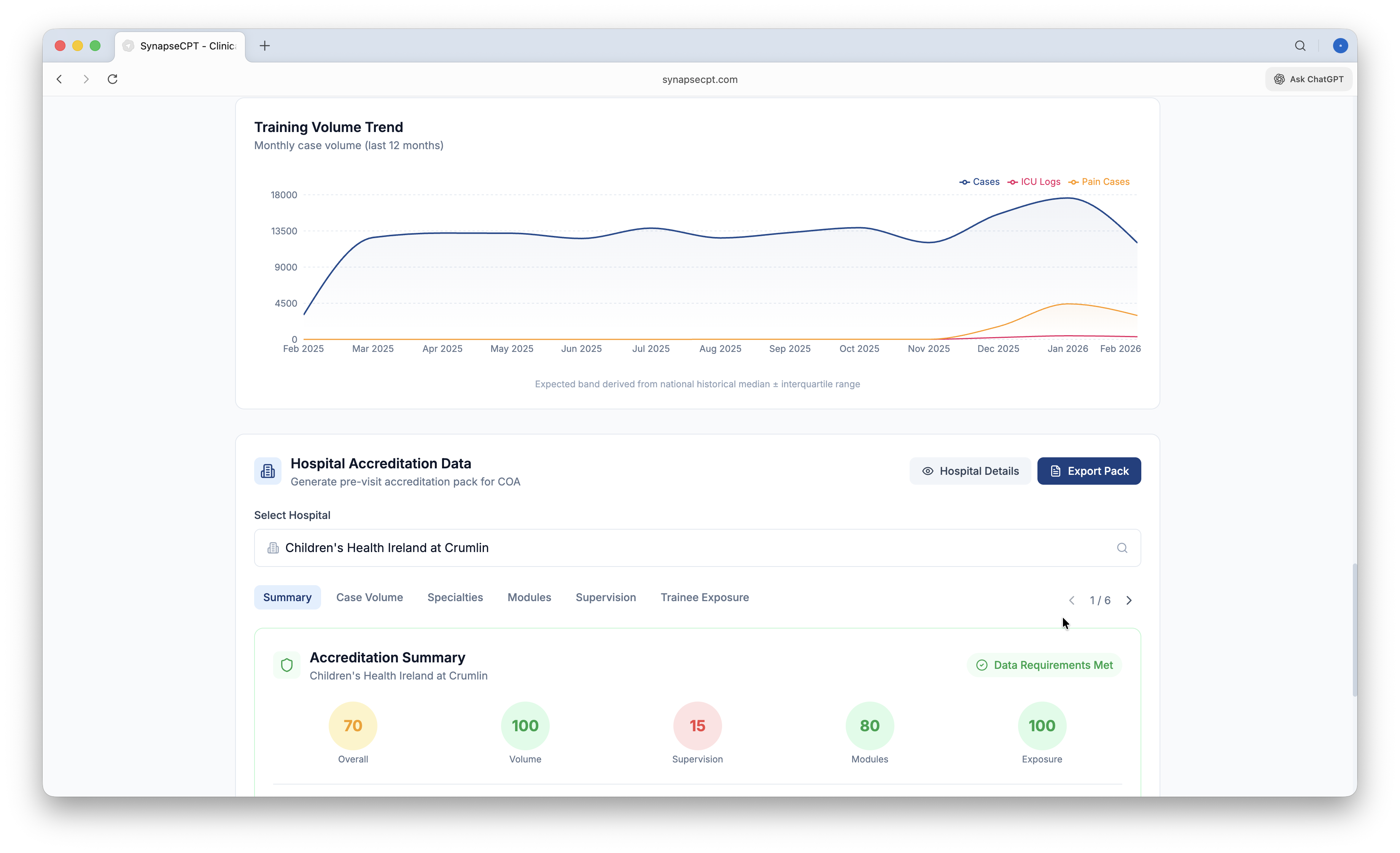View Hospital Details
Screen dimensions: 1400x853
[x=970, y=471]
